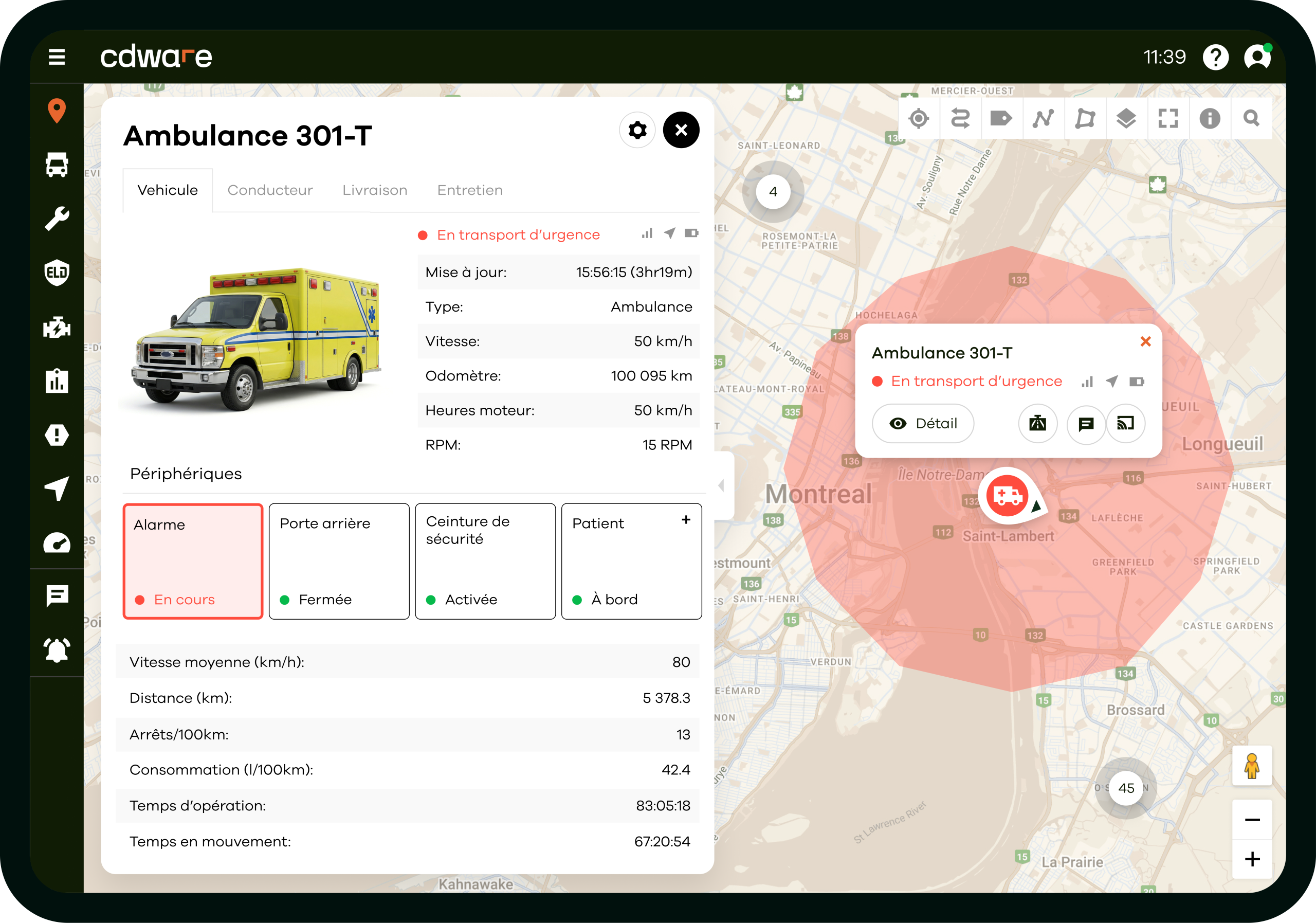
Task: Click the wrench maintenance icon in sidebar
Action: pyautogui.click(x=57, y=219)
